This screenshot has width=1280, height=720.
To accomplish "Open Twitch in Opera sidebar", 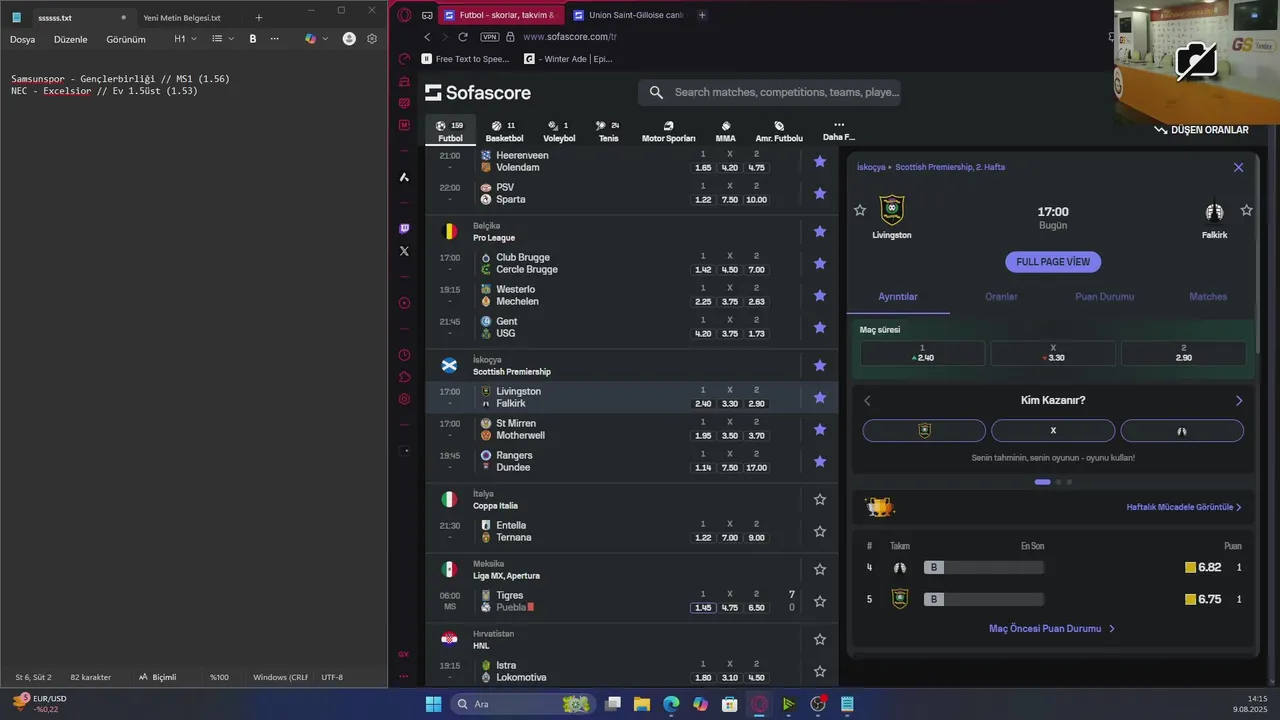I will pos(404,229).
